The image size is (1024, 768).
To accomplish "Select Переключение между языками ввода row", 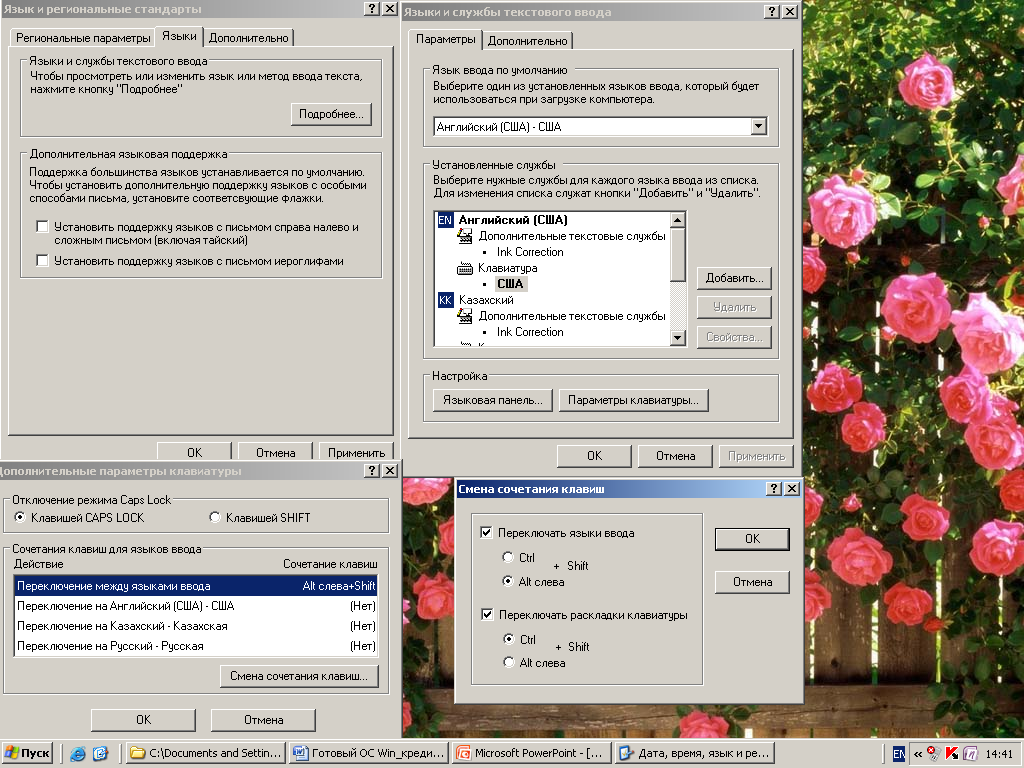I will point(195,586).
